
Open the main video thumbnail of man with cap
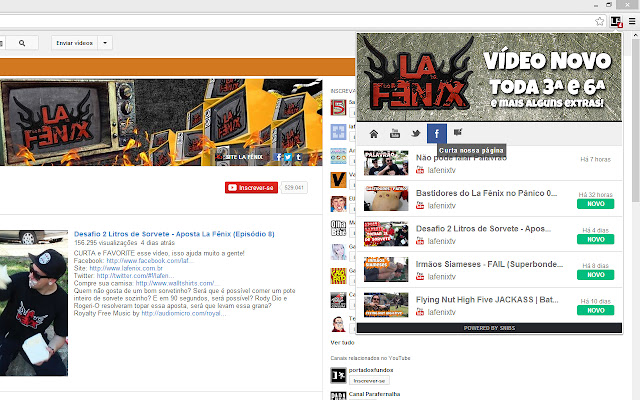34,303
